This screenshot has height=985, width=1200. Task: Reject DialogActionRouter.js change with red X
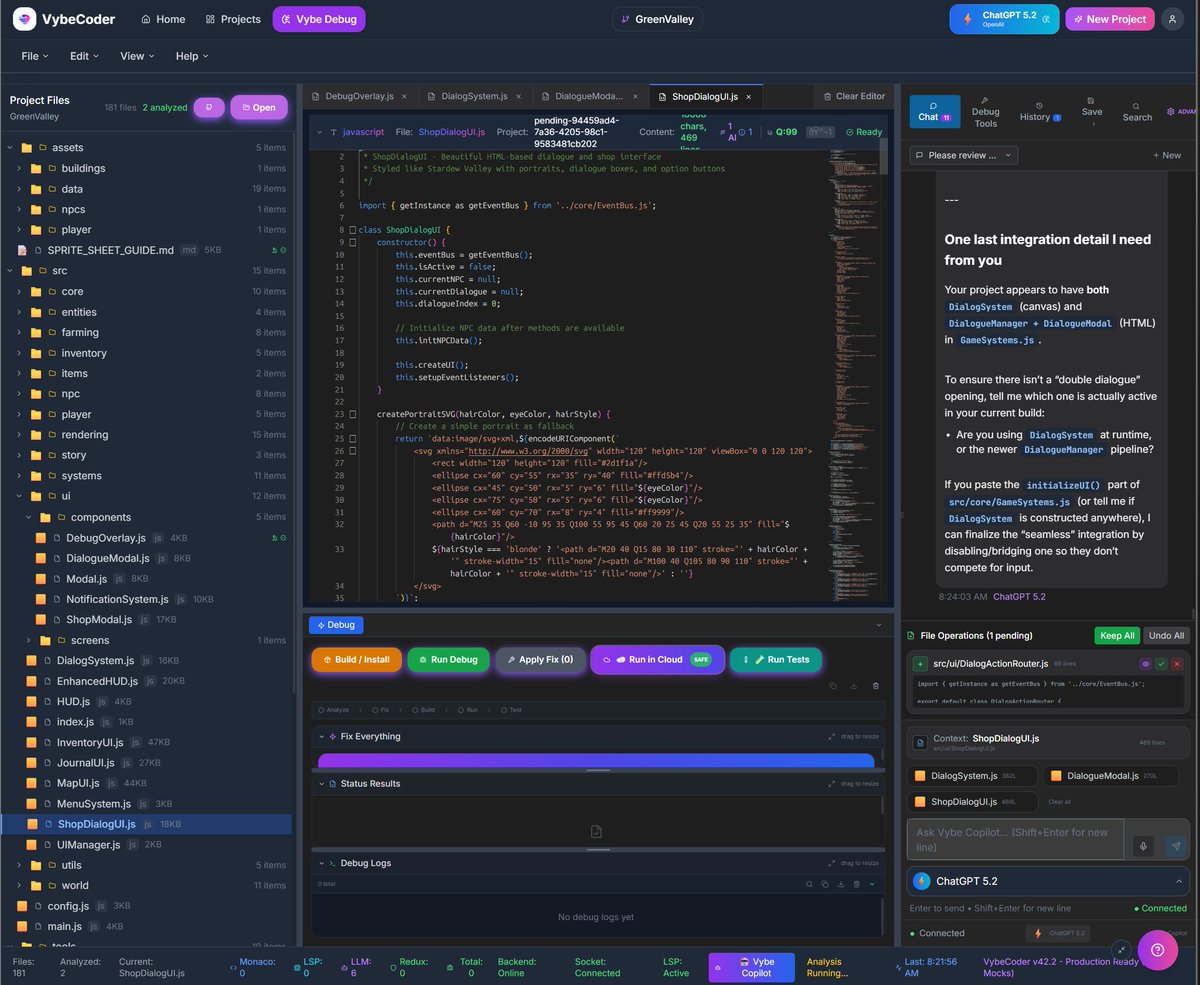(x=1177, y=663)
